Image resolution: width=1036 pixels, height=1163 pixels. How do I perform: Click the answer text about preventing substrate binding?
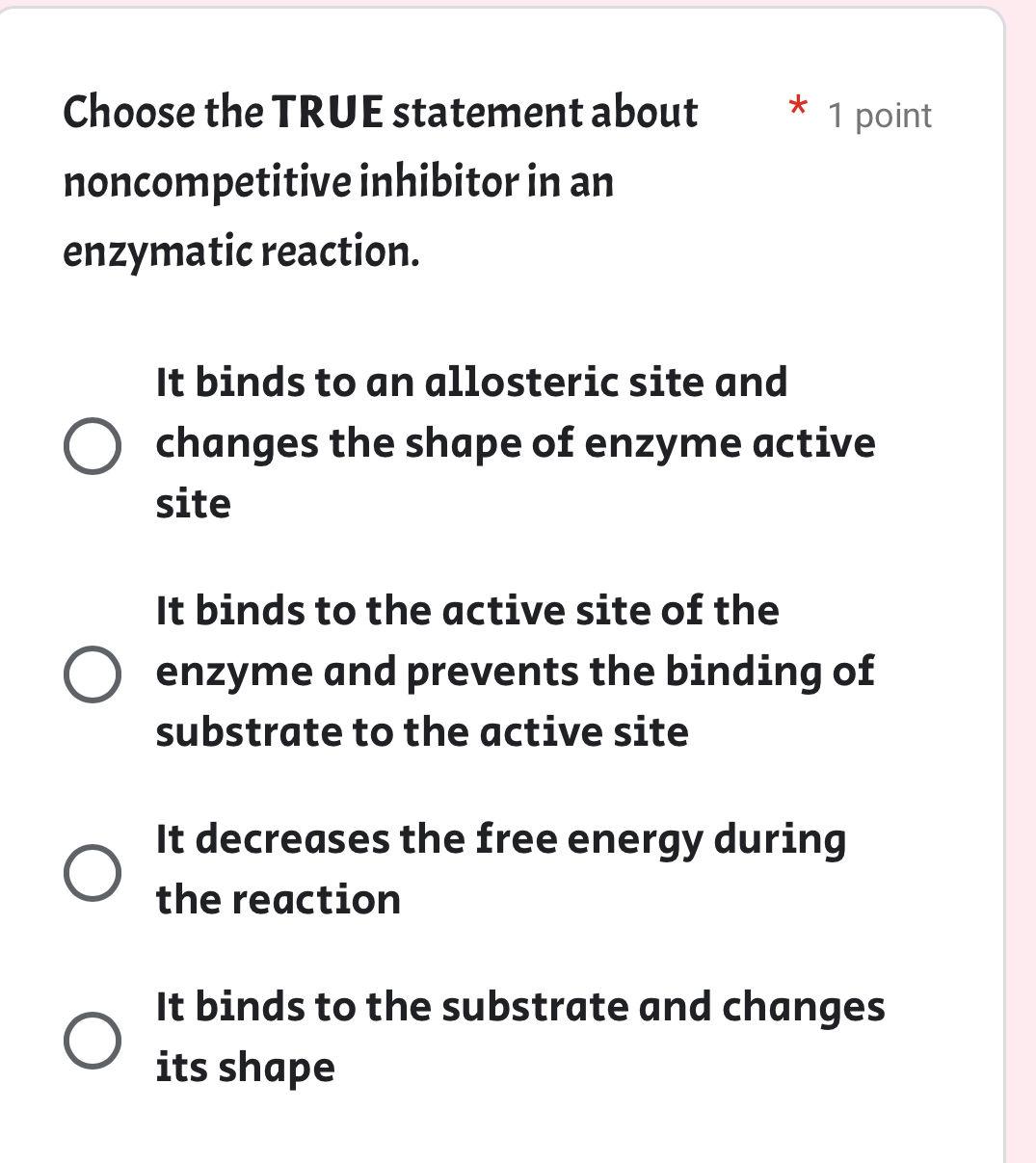(x=515, y=671)
